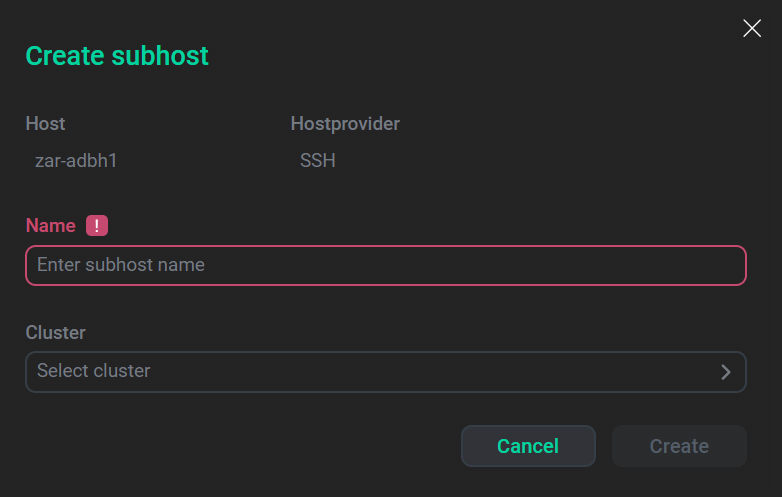
Task: Focus the Enter subhost name field
Action: pyautogui.click(x=385, y=265)
